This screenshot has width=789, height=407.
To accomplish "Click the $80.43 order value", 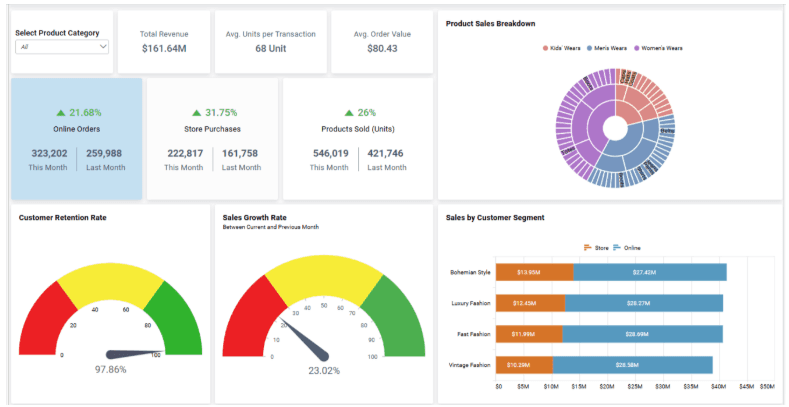I will pos(382,49).
